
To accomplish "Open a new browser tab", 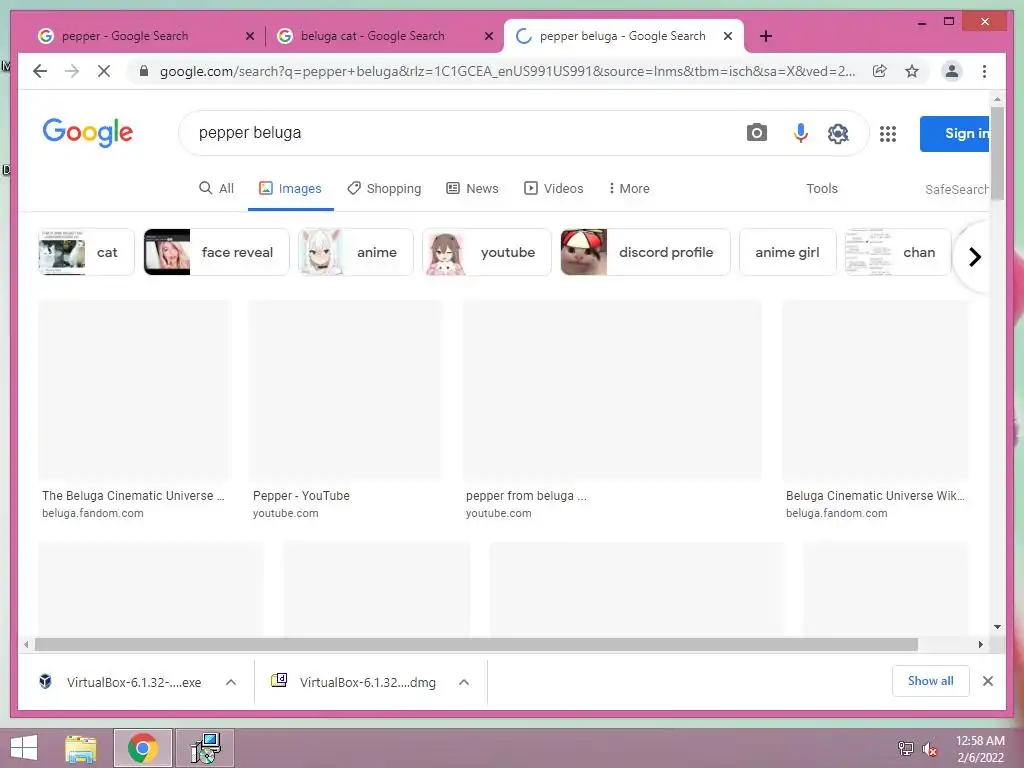I will point(766,36).
